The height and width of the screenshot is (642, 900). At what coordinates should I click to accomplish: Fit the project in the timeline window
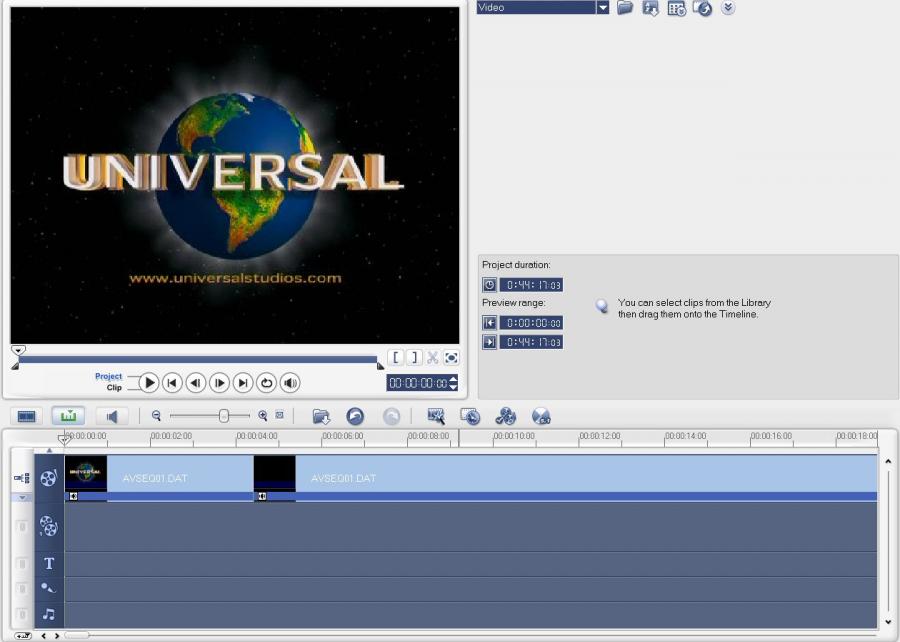point(280,415)
